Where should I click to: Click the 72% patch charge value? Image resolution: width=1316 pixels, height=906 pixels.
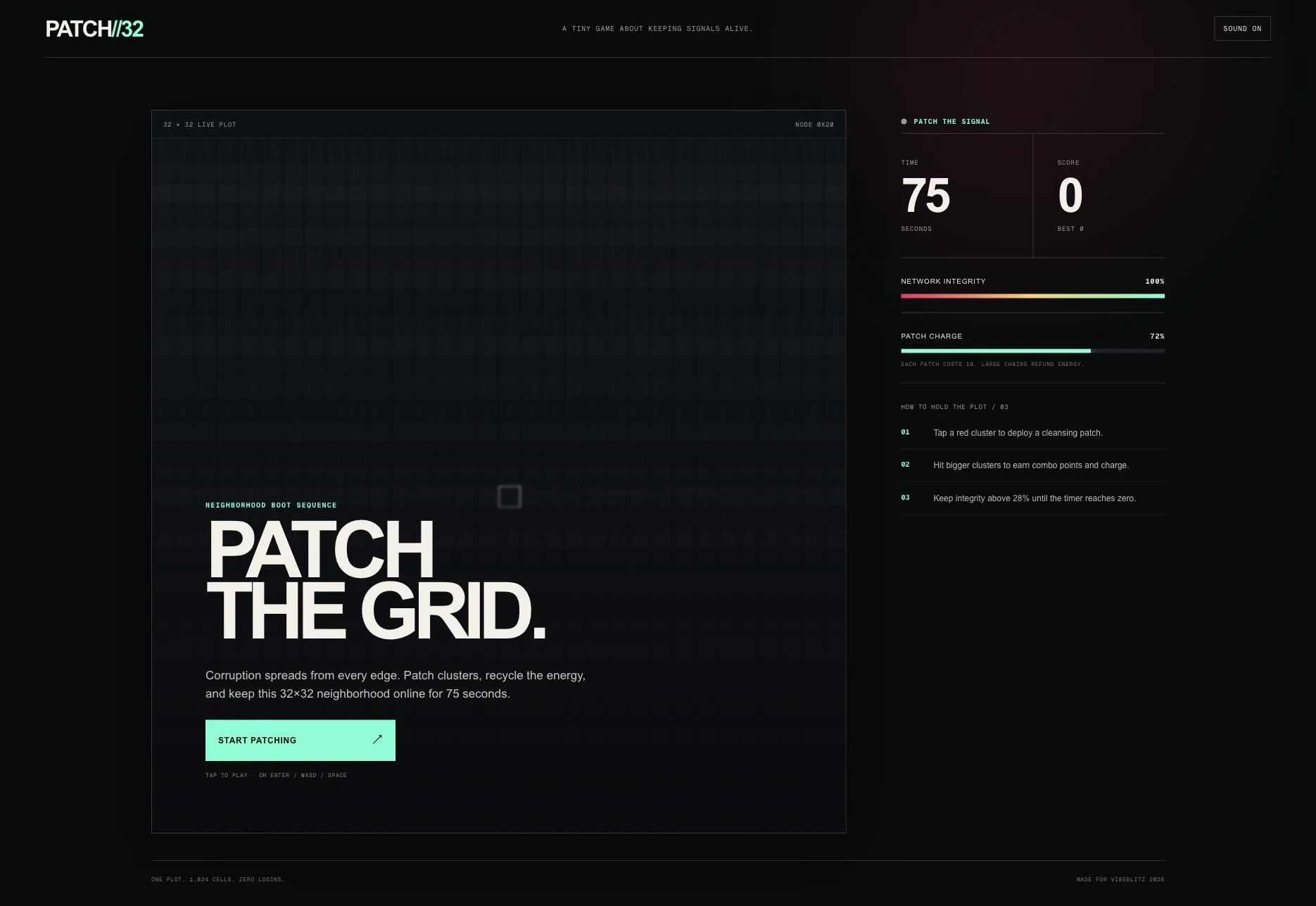[1157, 336]
